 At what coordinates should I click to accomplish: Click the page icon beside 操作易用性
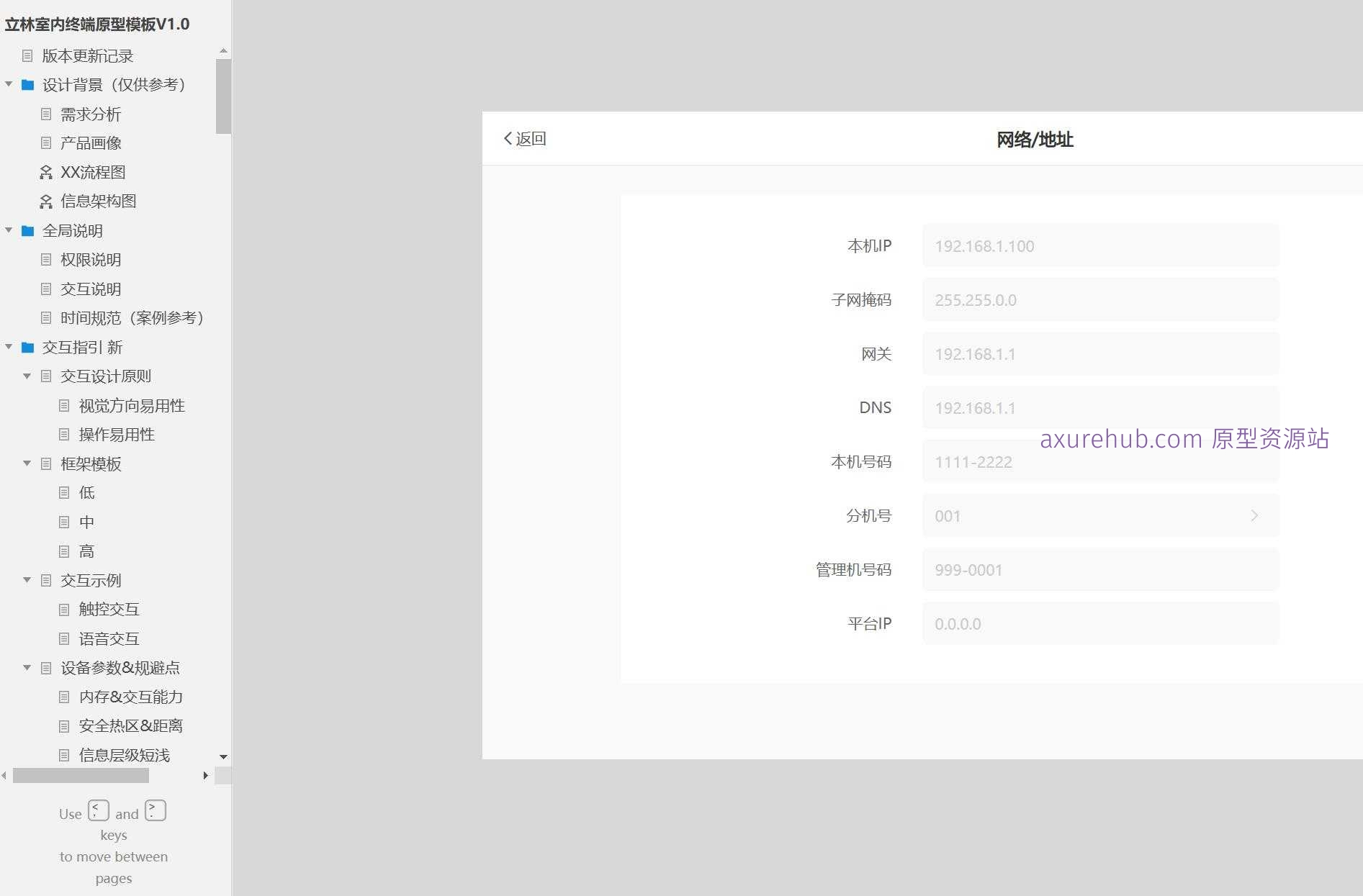pos(64,435)
